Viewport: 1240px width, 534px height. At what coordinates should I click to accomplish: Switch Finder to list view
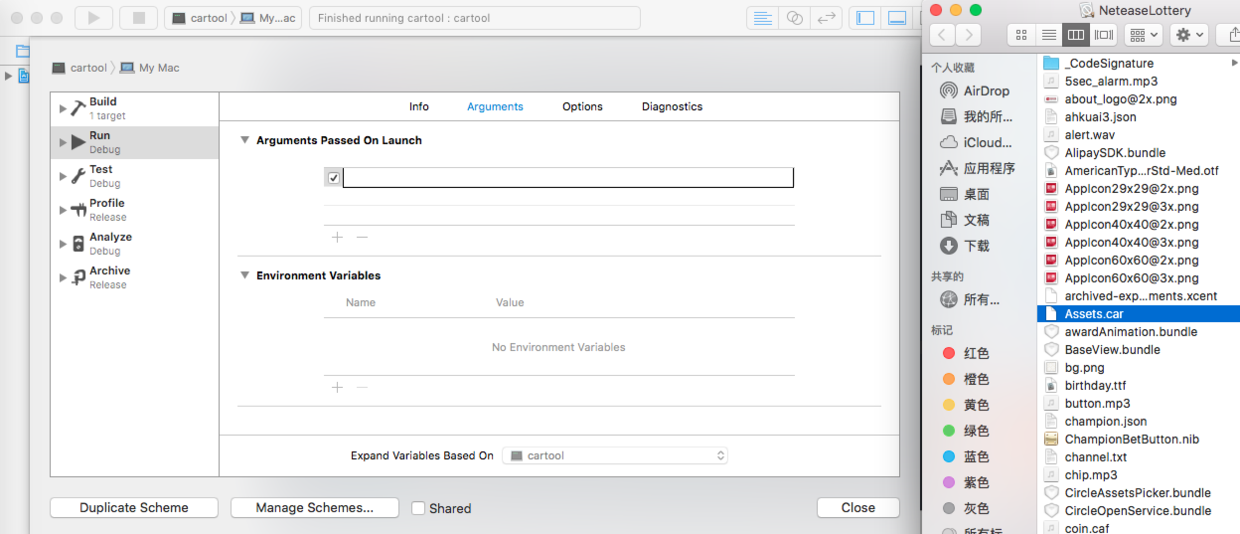pos(1048,35)
